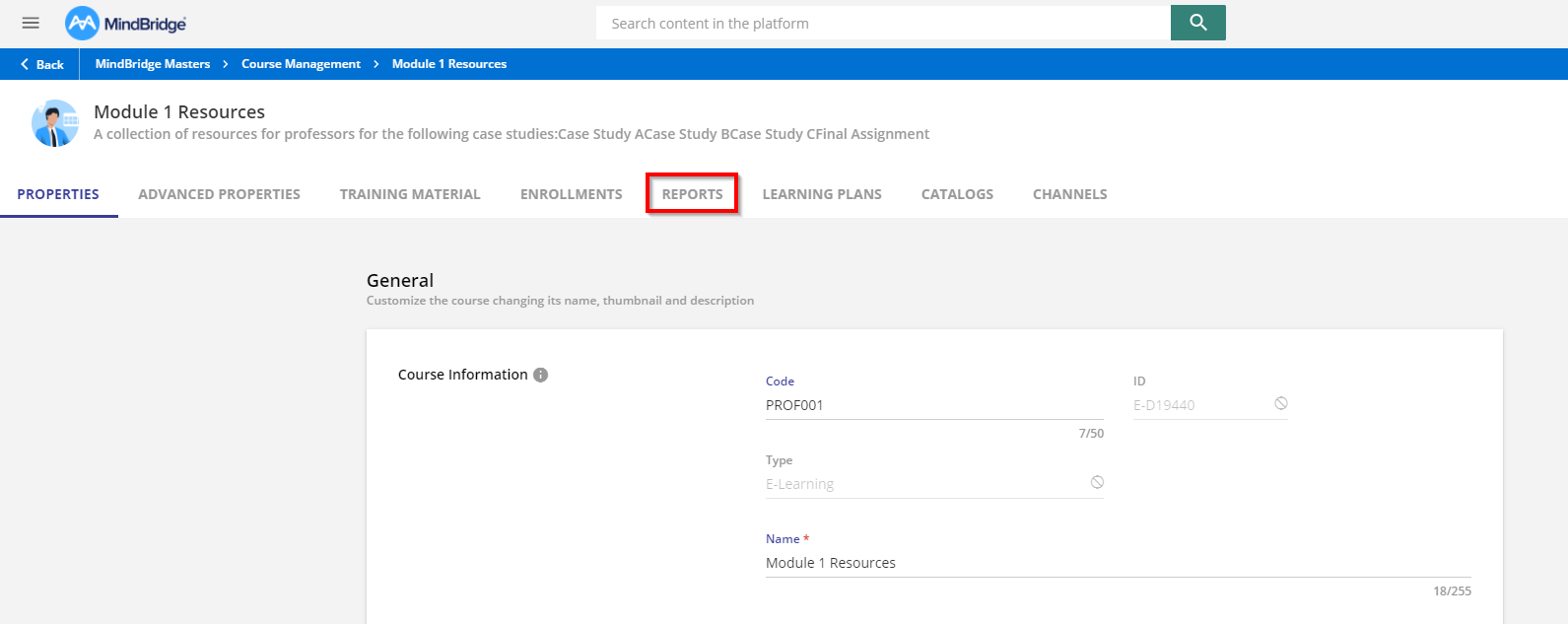This screenshot has width=1568, height=624.
Task: Click Module 1 Resources breadcrumb
Action: (449, 64)
